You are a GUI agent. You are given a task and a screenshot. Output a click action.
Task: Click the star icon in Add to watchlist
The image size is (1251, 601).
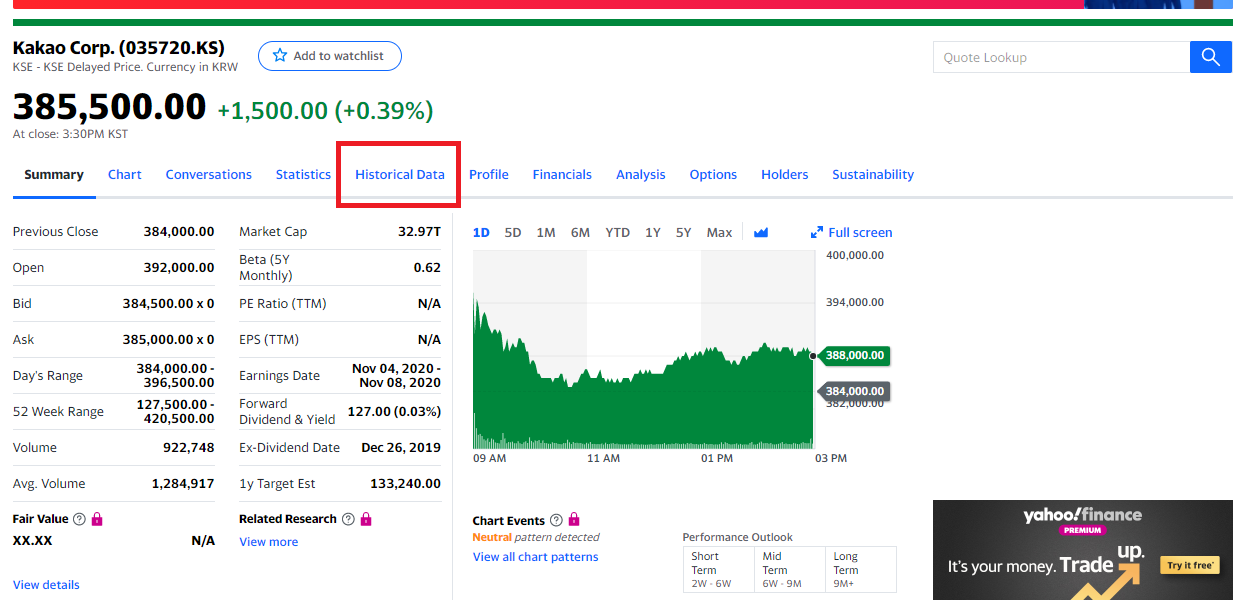click(280, 56)
